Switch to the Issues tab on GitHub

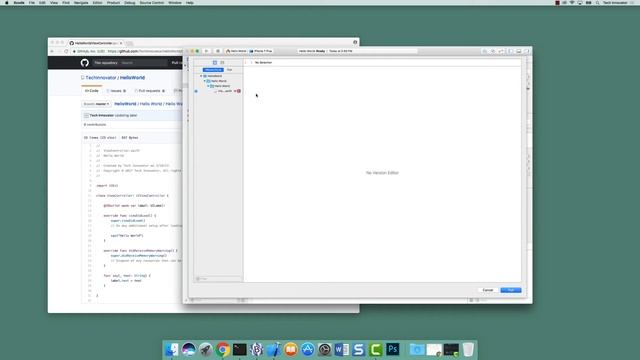[116, 91]
